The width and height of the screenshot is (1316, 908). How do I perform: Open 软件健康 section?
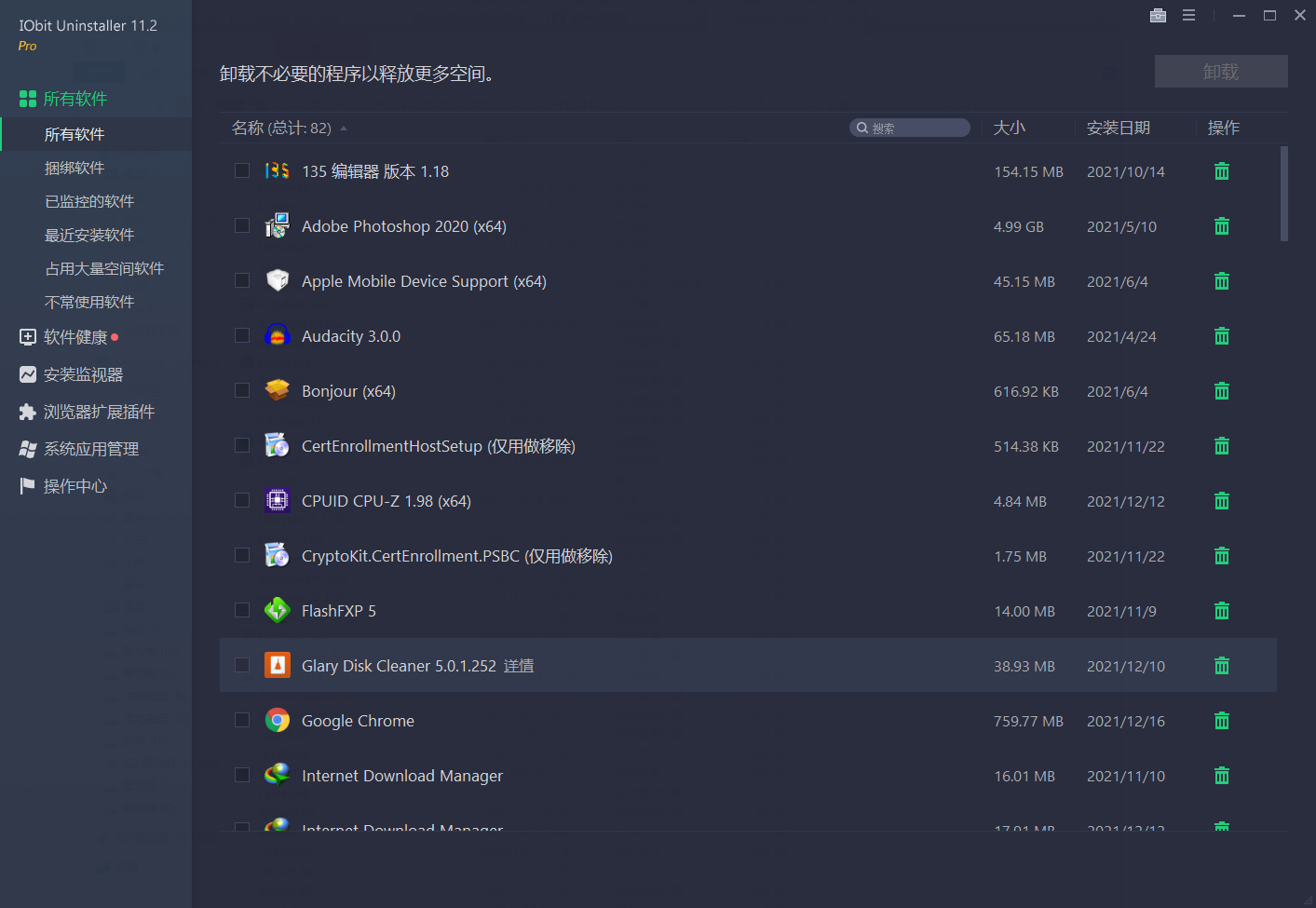coord(69,337)
